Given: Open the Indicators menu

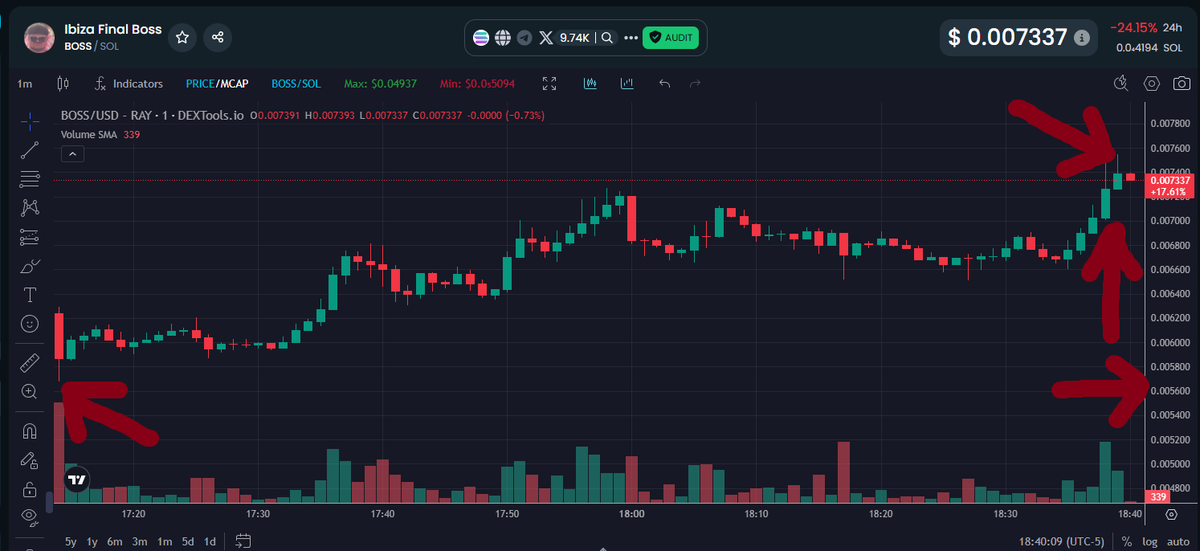Looking at the screenshot, I should 129,84.
